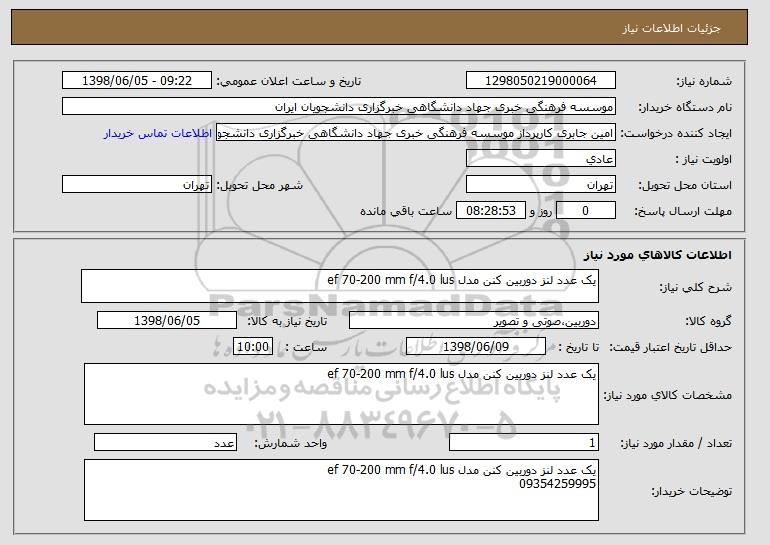Click the label مشخصات کالای مورد نیاز

tap(667, 395)
